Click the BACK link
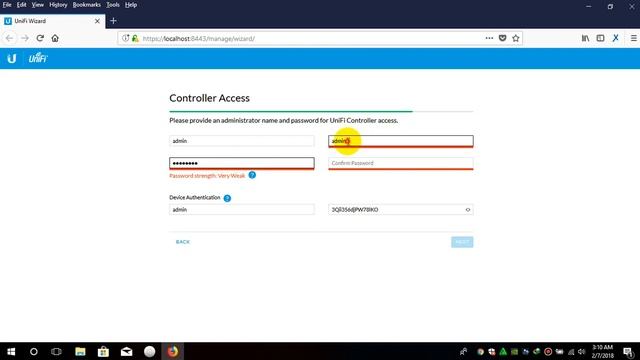Image resolution: width=640 pixels, height=360 pixels. point(183,242)
